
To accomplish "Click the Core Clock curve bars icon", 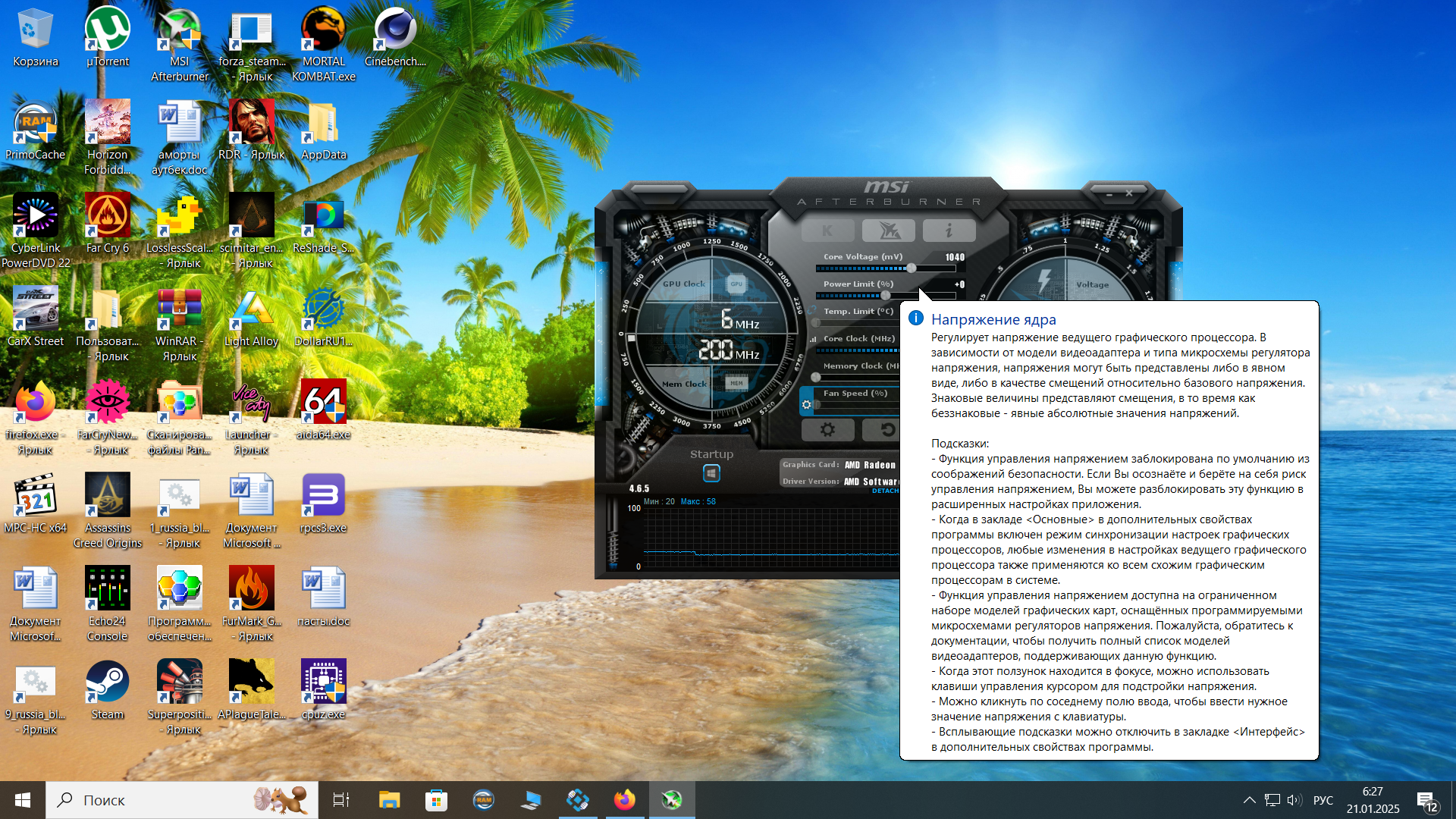I will tap(814, 339).
